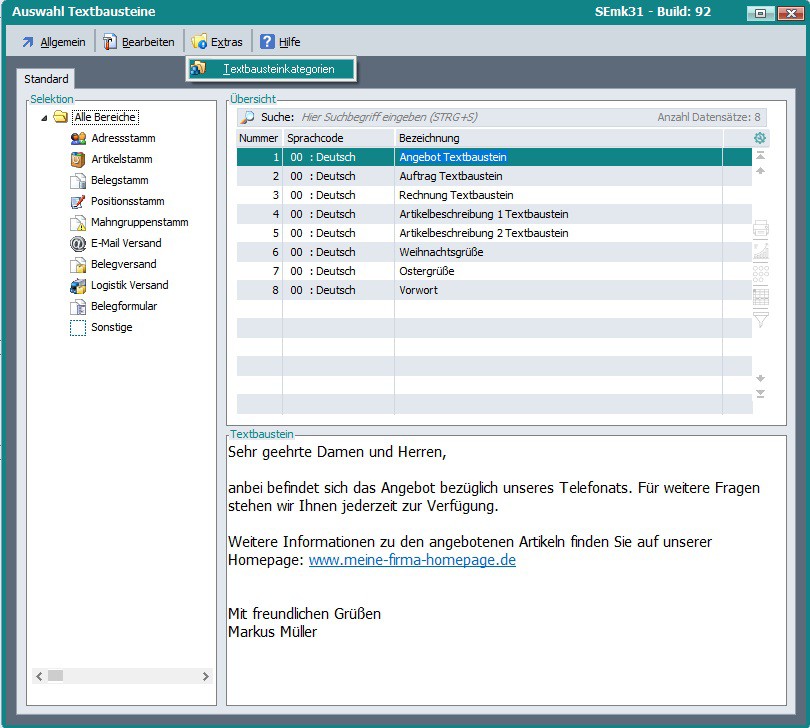810x728 pixels.
Task: Click the Artikelstamm box icon
Action: coord(78,160)
